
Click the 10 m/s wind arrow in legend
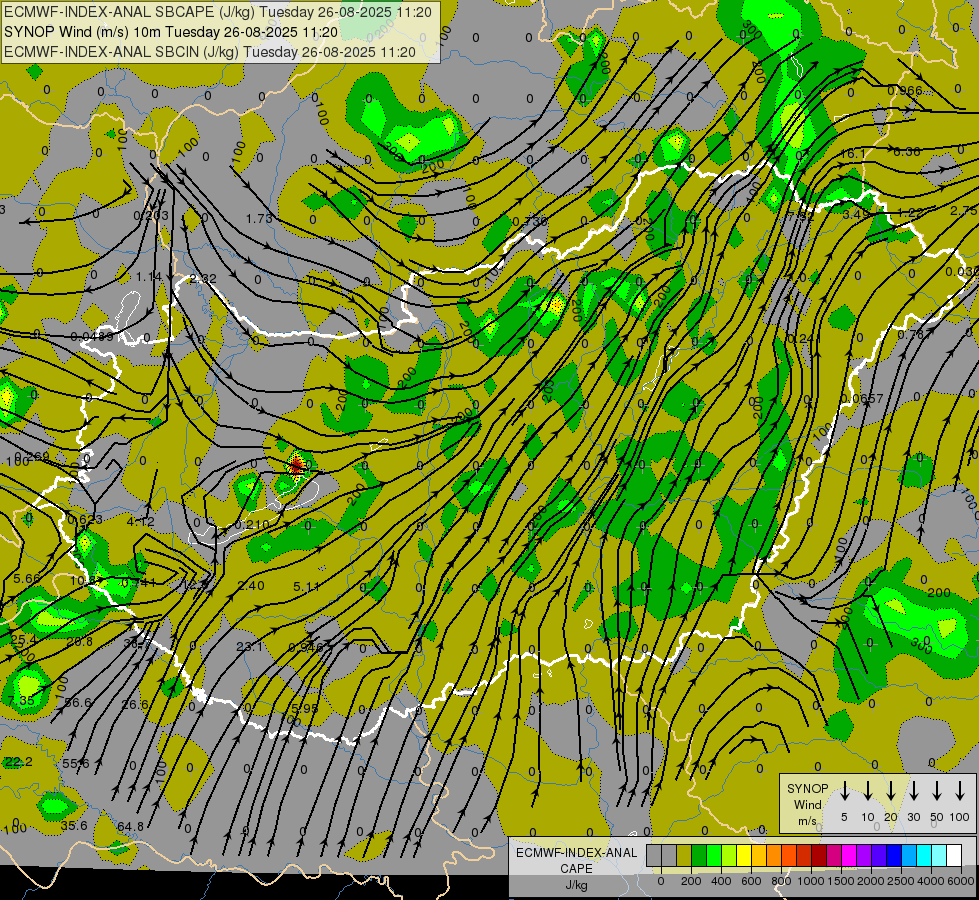coord(867,791)
